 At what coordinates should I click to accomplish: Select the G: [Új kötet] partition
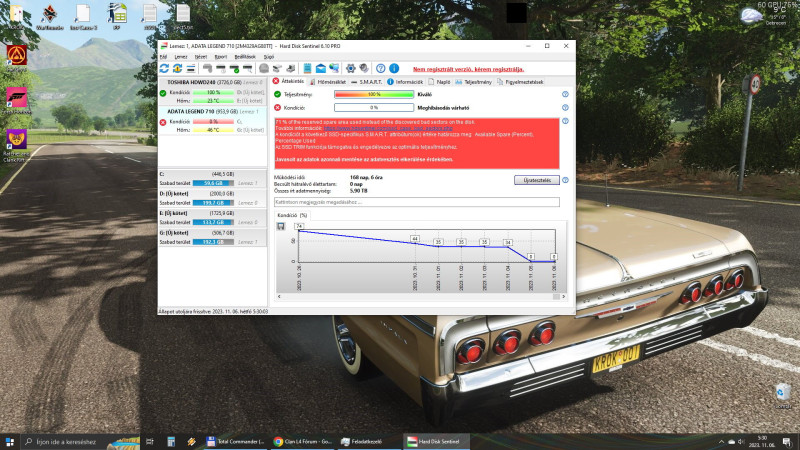[x=212, y=237]
